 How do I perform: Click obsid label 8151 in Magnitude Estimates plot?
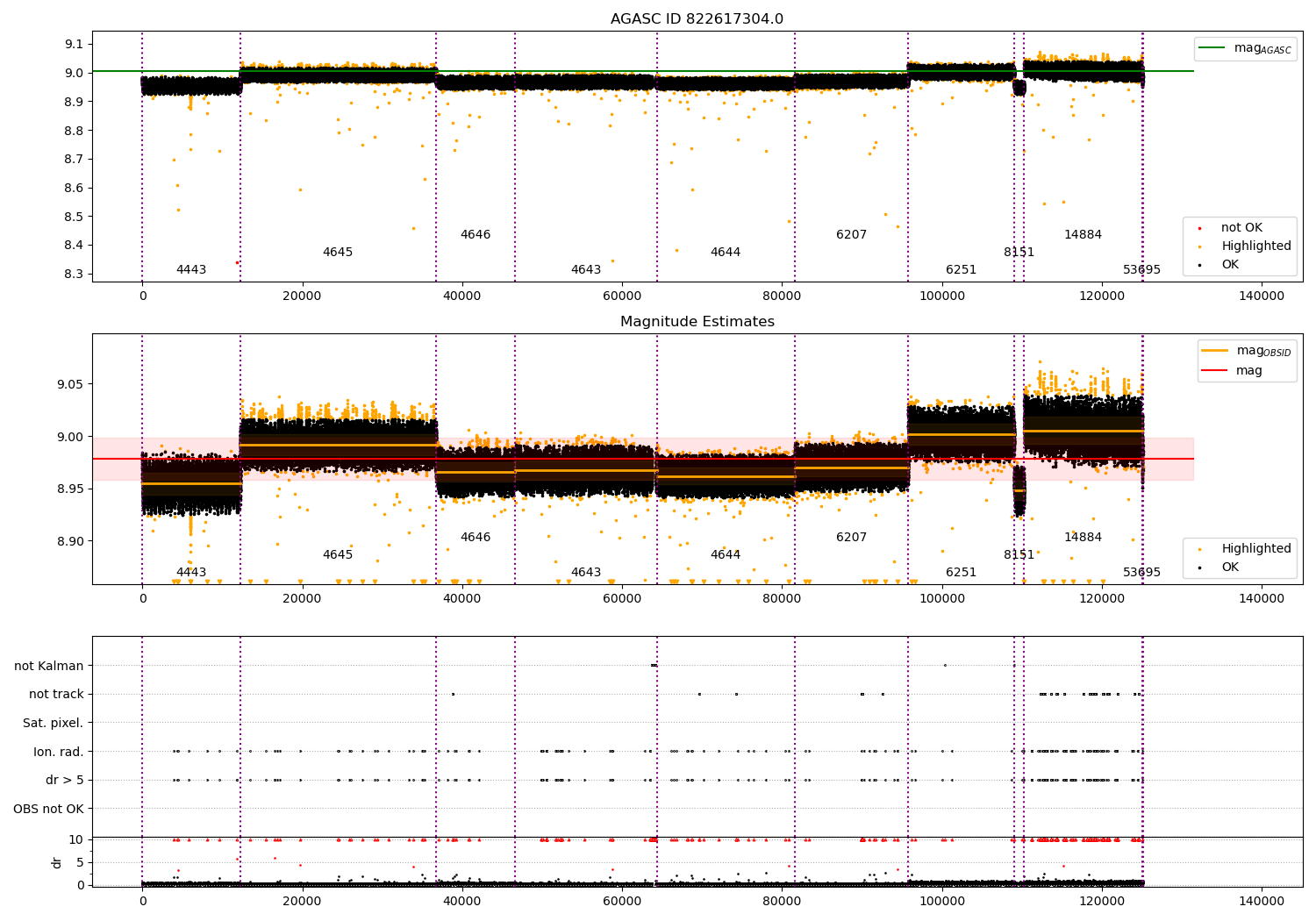coord(1019,555)
